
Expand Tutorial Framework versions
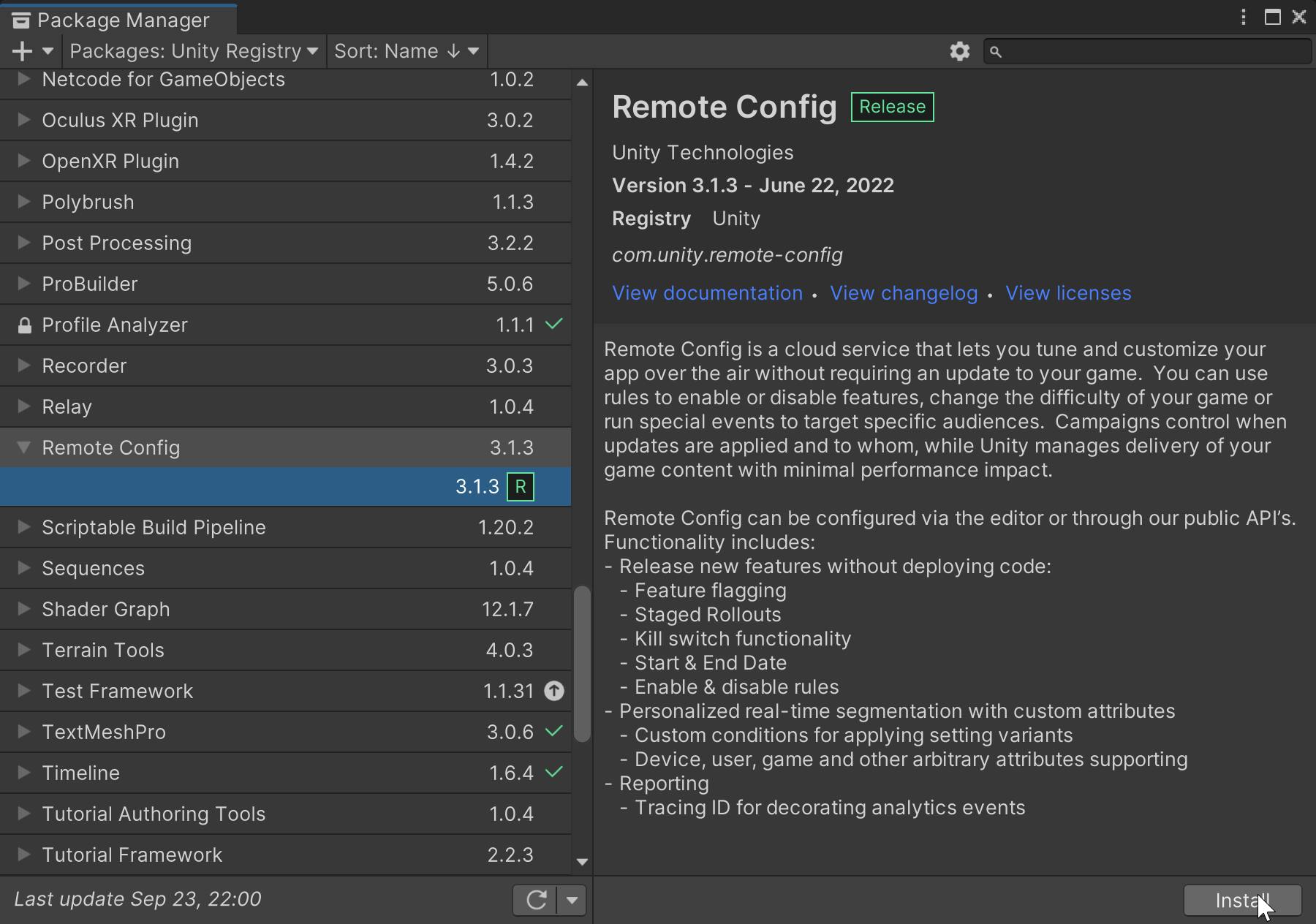click(x=23, y=854)
